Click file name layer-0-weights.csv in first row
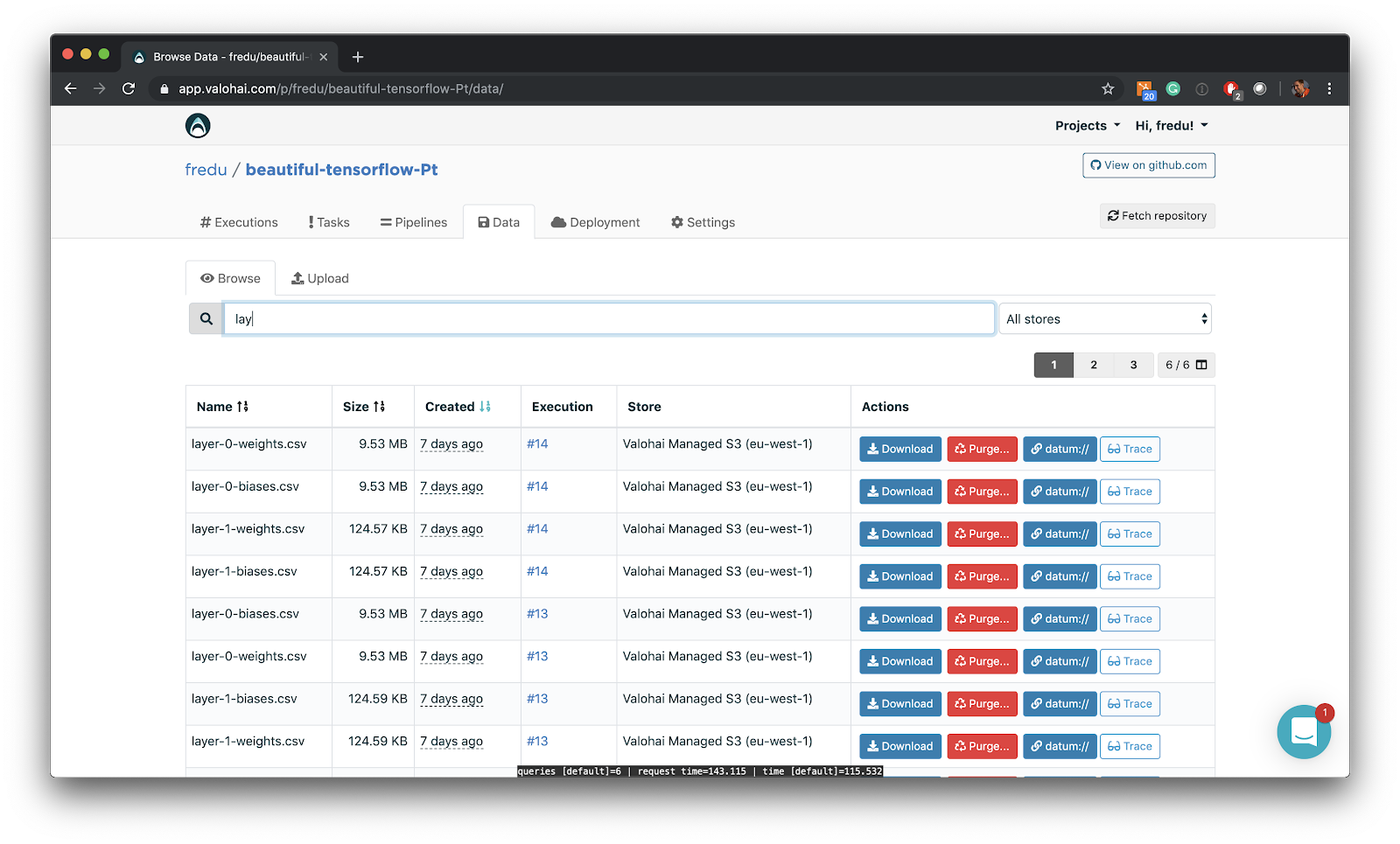The image size is (1400, 844). 249,443
